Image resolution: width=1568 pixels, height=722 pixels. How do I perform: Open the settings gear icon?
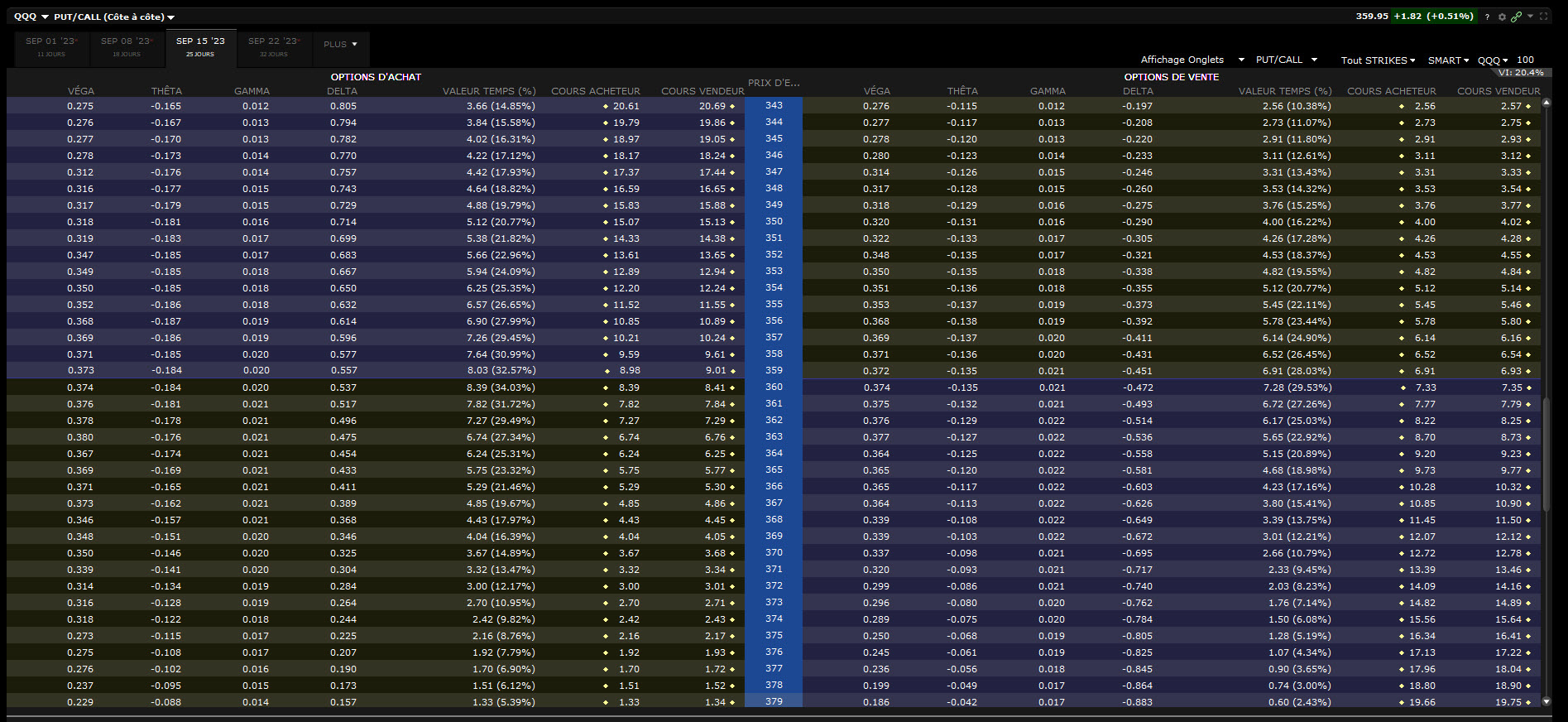1502,17
